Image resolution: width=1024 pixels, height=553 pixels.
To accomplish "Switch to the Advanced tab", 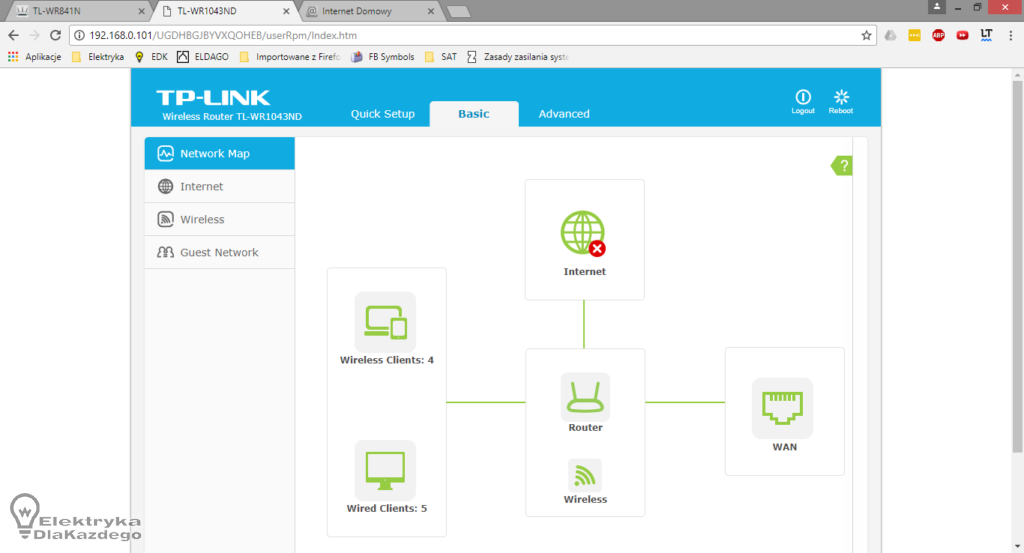I will point(564,114).
